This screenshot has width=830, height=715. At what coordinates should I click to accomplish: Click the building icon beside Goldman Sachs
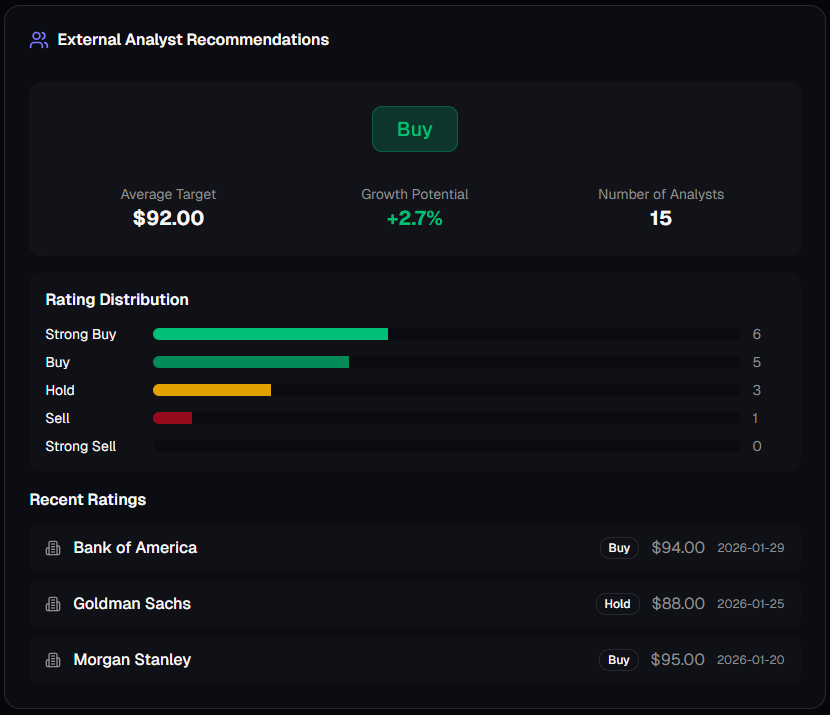coord(52,604)
